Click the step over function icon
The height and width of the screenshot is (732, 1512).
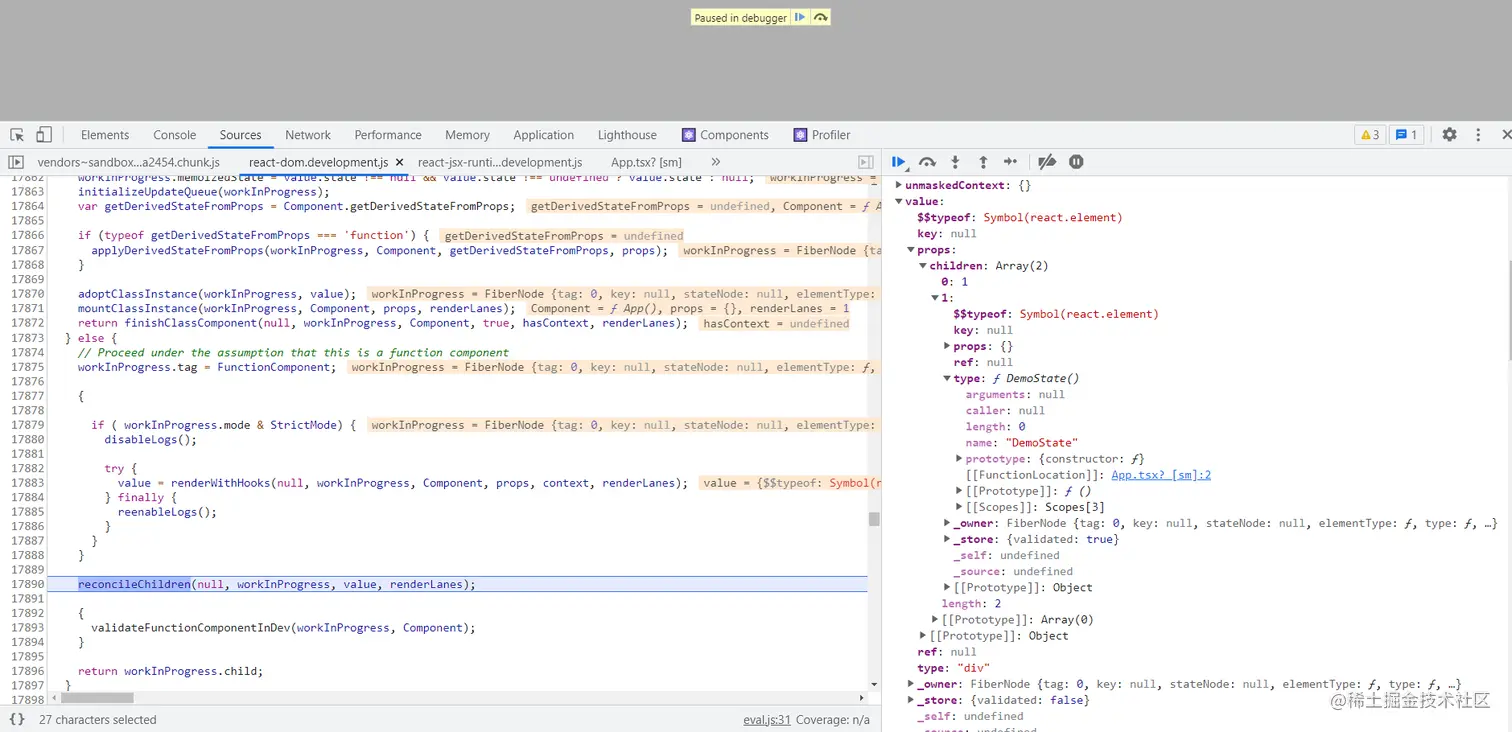click(927, 162)
